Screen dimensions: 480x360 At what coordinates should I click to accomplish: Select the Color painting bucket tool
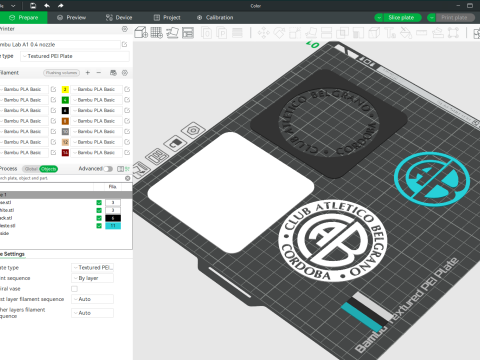(x=406, y=33)
